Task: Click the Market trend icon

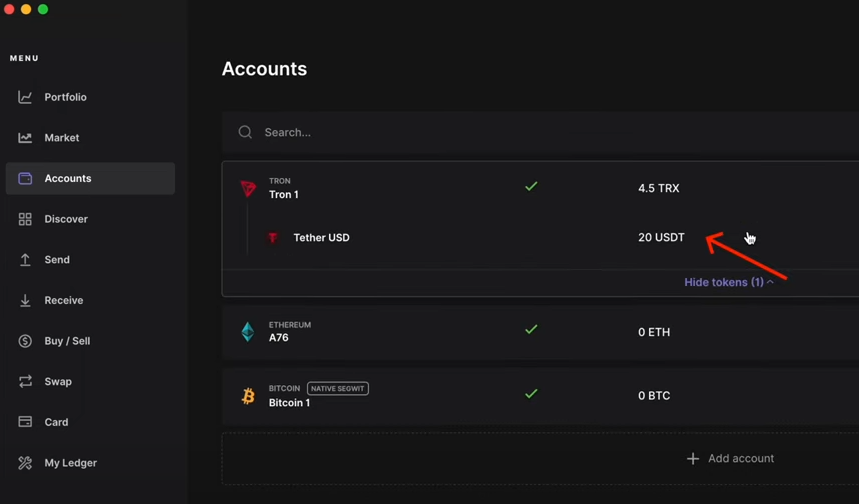Action: coord(25,138)
